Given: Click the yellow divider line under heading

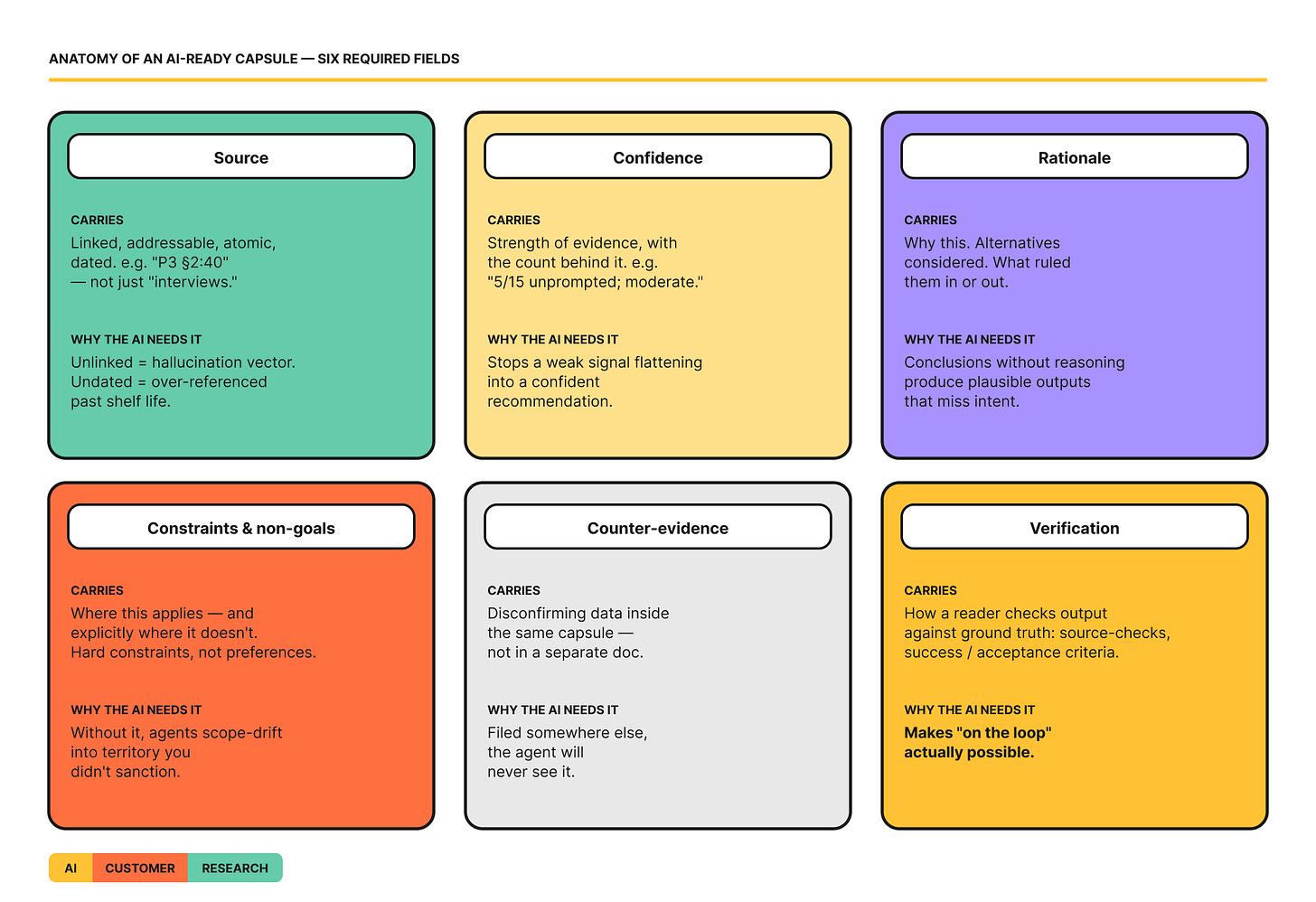Looking at the screenshot, I should pos(658,80).
